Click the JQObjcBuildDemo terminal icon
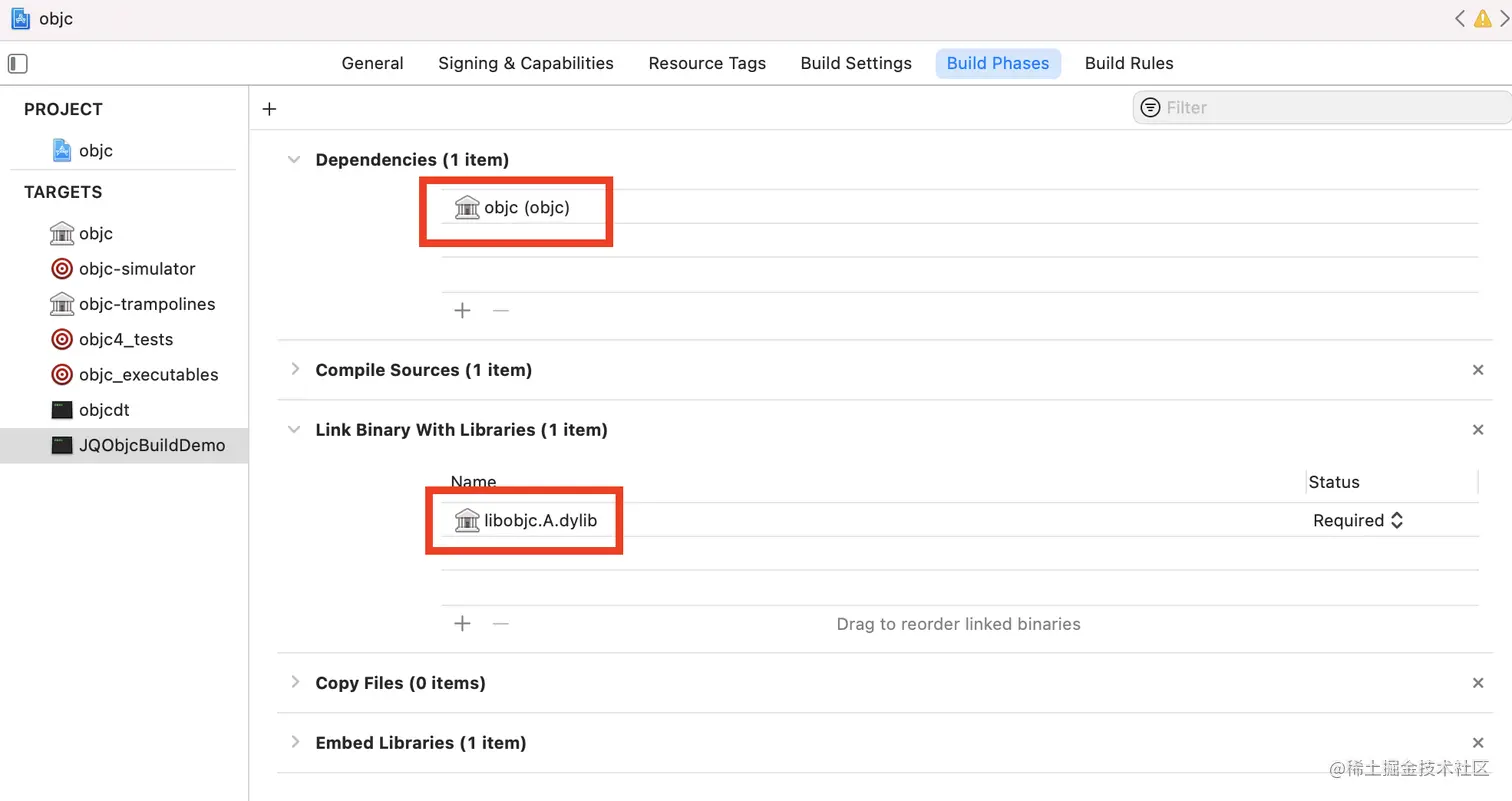The width and height of the screenshot is (1512, 801). [x=62, y=445]
